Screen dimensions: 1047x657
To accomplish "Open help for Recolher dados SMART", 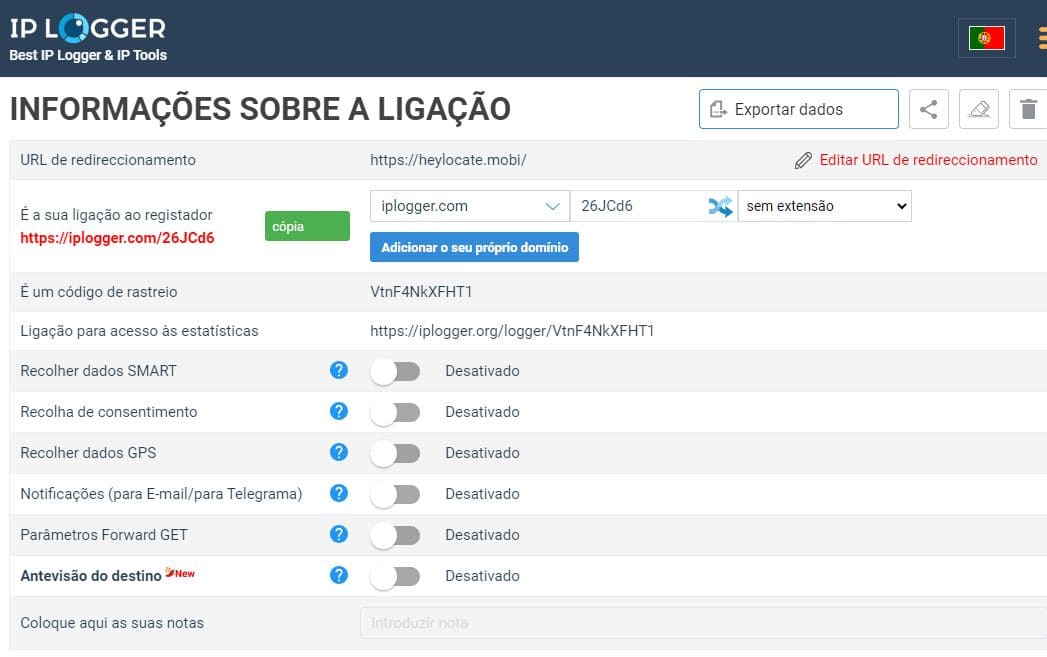I will [339, 371].
